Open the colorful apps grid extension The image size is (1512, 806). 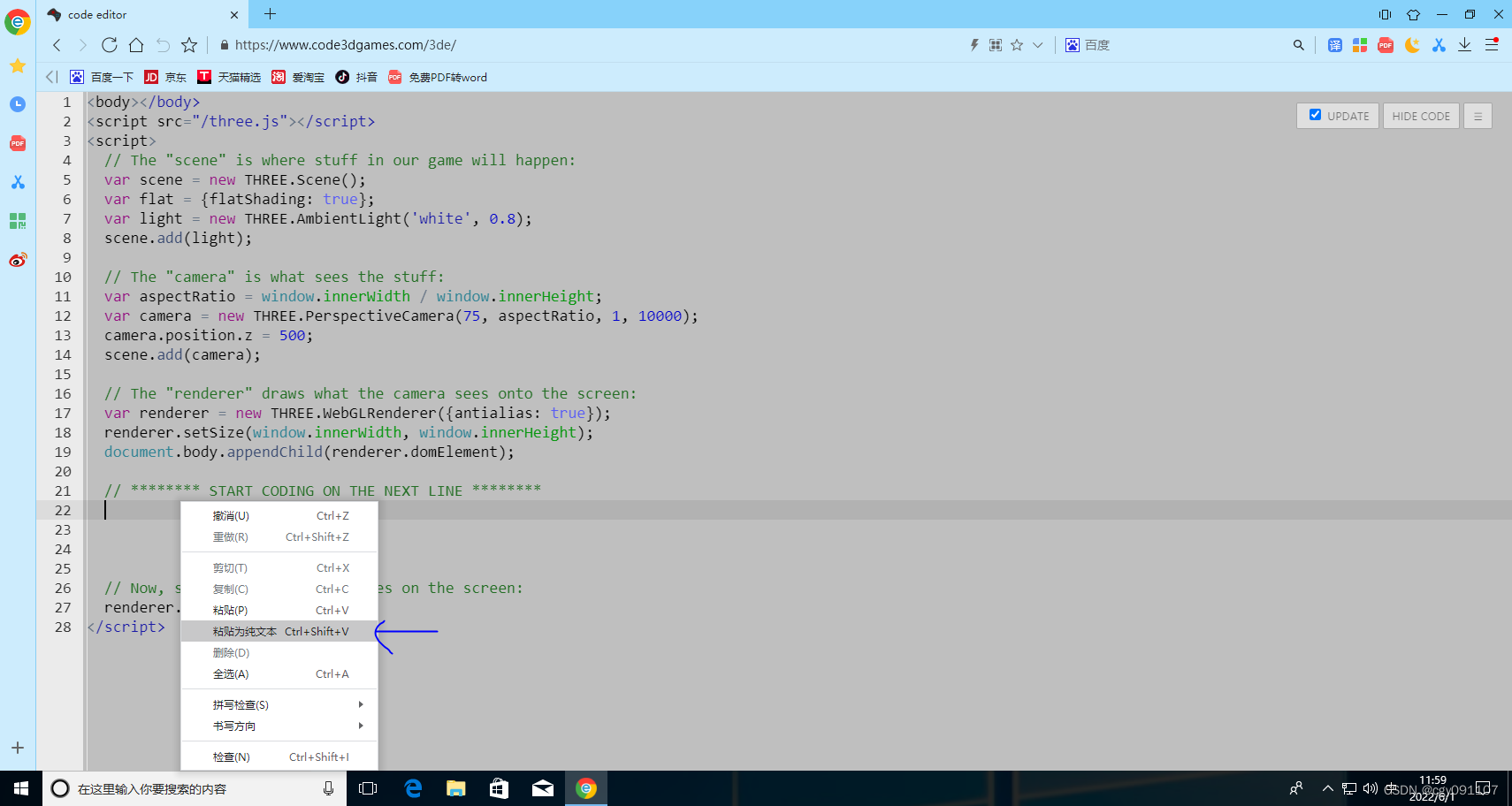pos(1360,45)
